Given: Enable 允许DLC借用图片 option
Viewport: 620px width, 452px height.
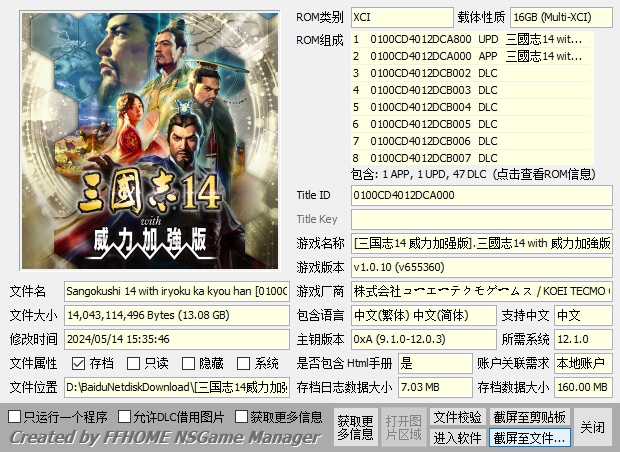Looking at the screenshot, I should click(x=125, y=416).
